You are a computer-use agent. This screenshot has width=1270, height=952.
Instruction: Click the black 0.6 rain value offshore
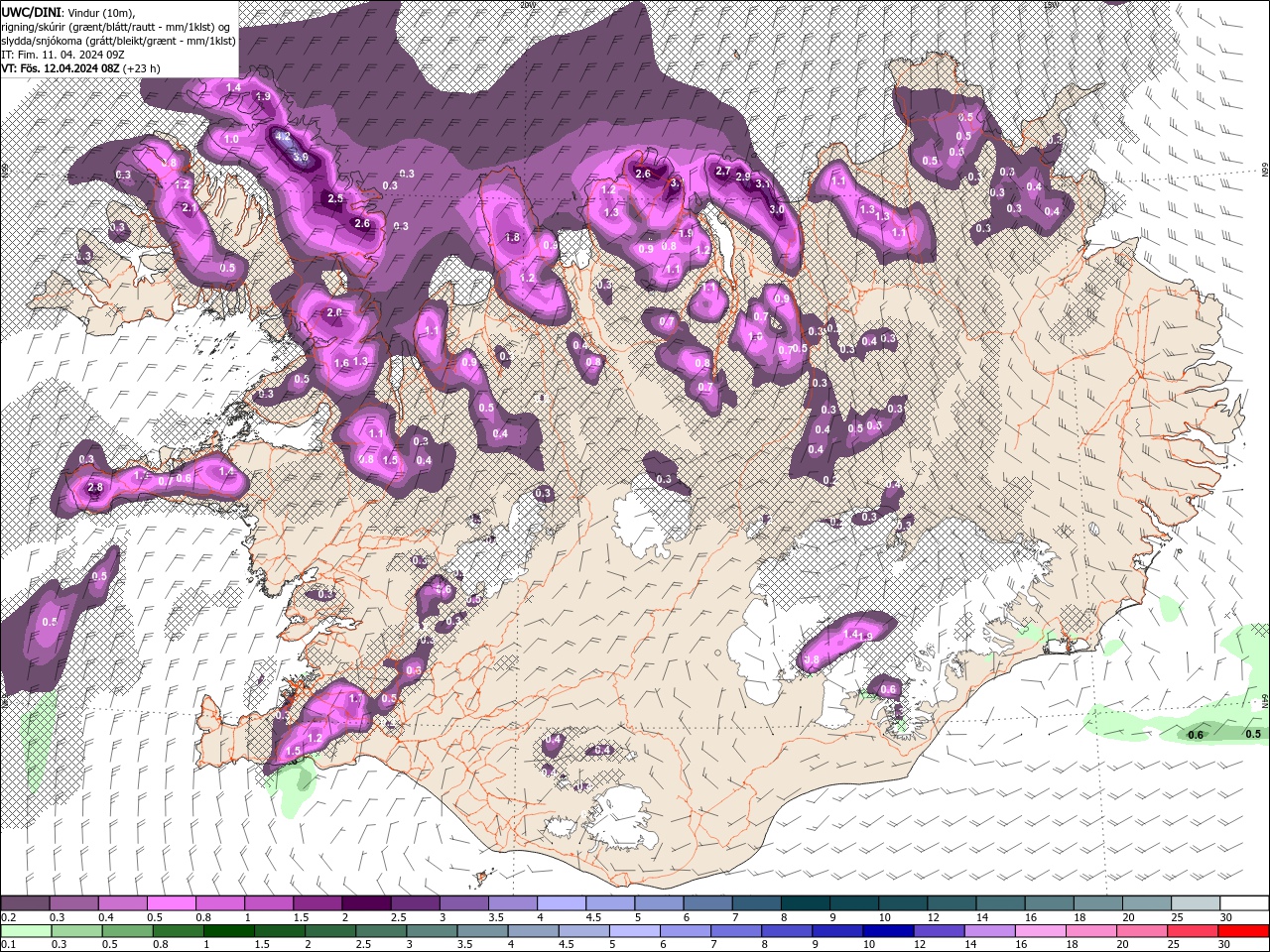1196,735
